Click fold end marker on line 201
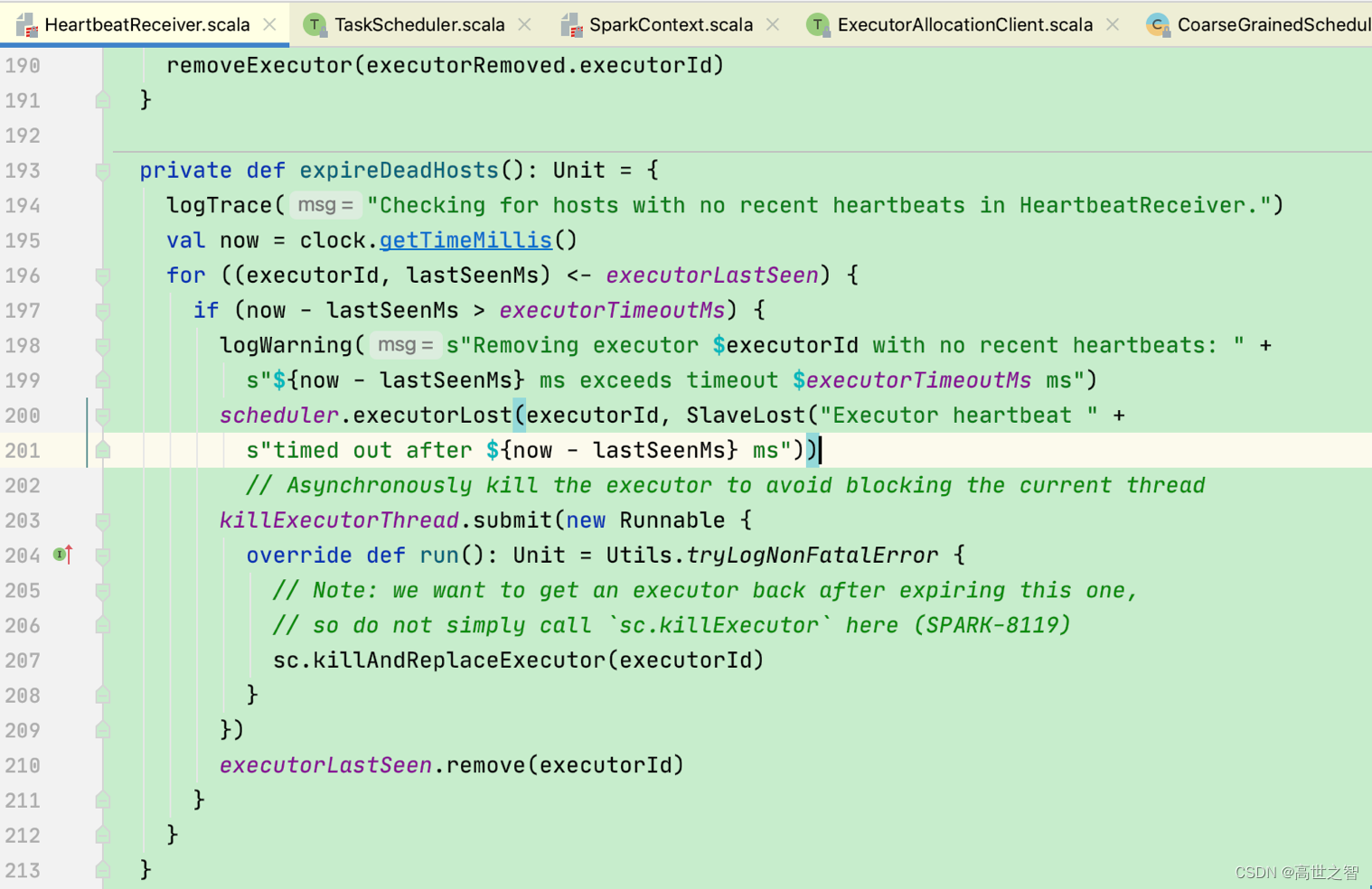This screenshot has height=889, width=1372. coord(103,450)
